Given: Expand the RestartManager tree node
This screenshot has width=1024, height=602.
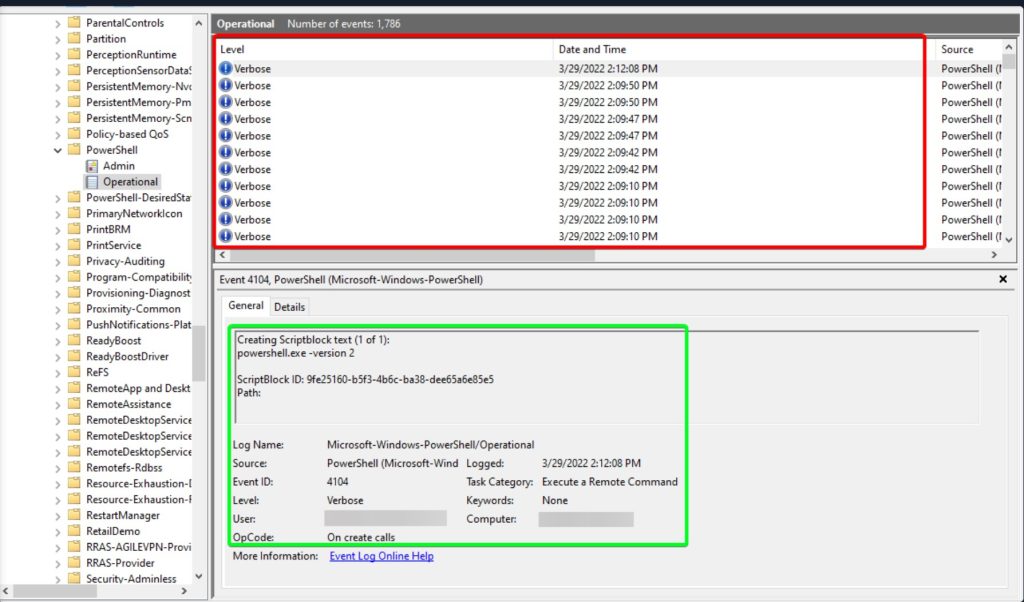Looking at the screenshot, I should pyautogui.click(x=58, y=515).
